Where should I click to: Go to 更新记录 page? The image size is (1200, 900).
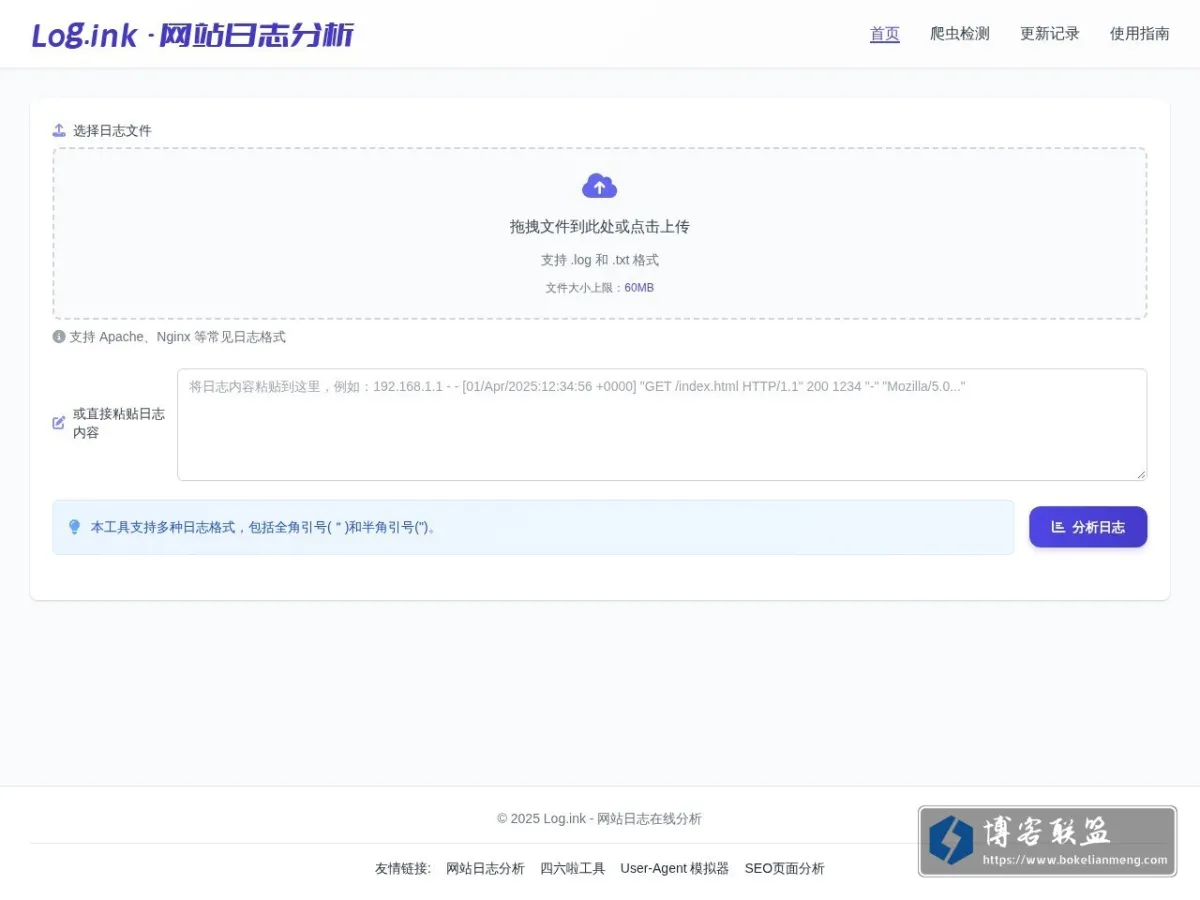click(1050, 34)
